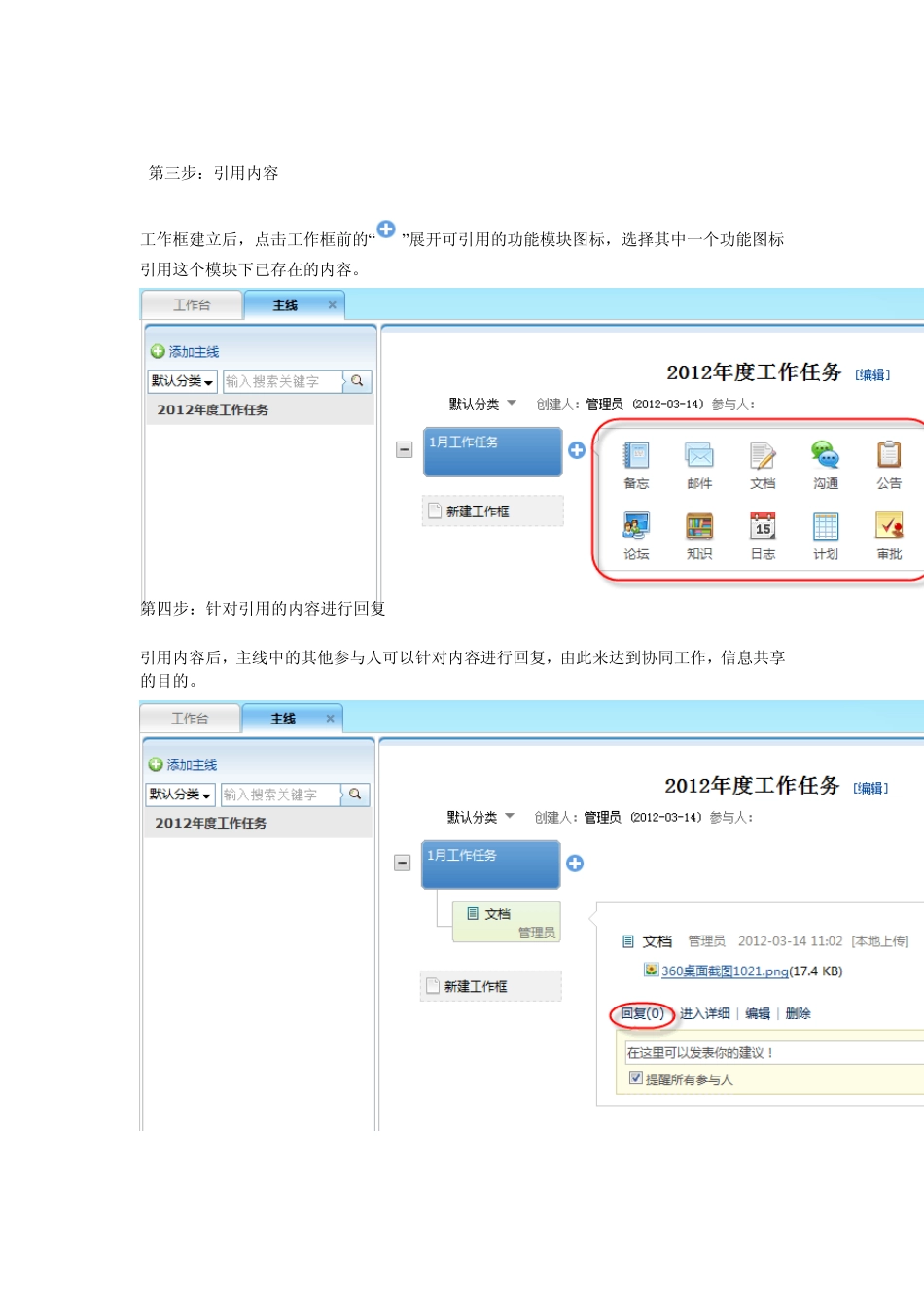Click green plus icon of 添加主线 in lower screenshot
This screenshot has height=1307, width=924.
click(156, 764)
